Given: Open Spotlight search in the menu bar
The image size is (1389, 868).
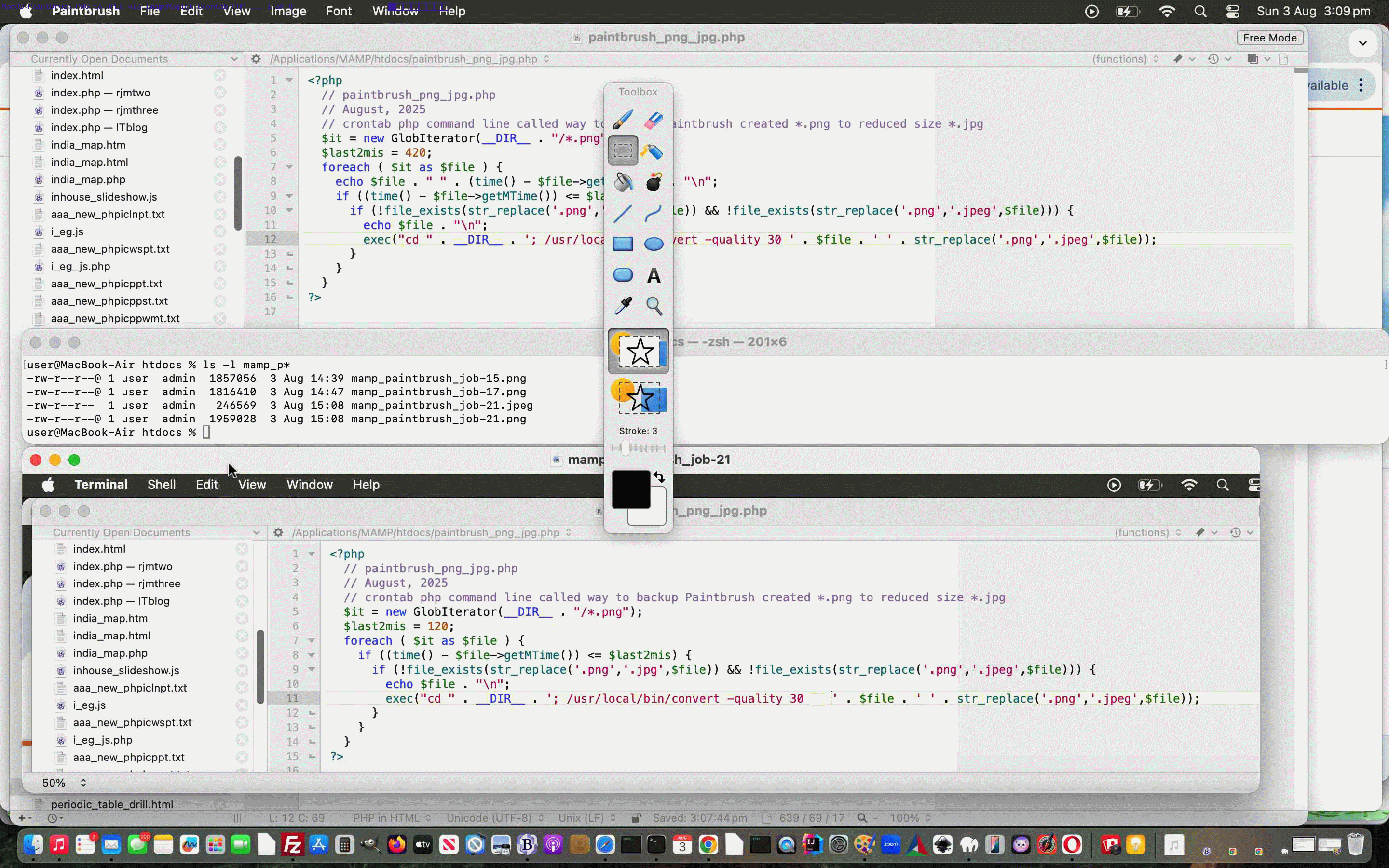Looking at the screenshot, I should click(1200, 11).
